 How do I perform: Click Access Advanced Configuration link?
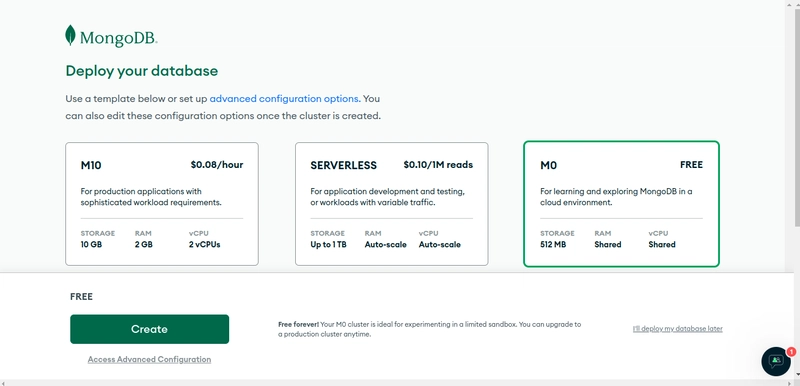[x=149, y=359]
